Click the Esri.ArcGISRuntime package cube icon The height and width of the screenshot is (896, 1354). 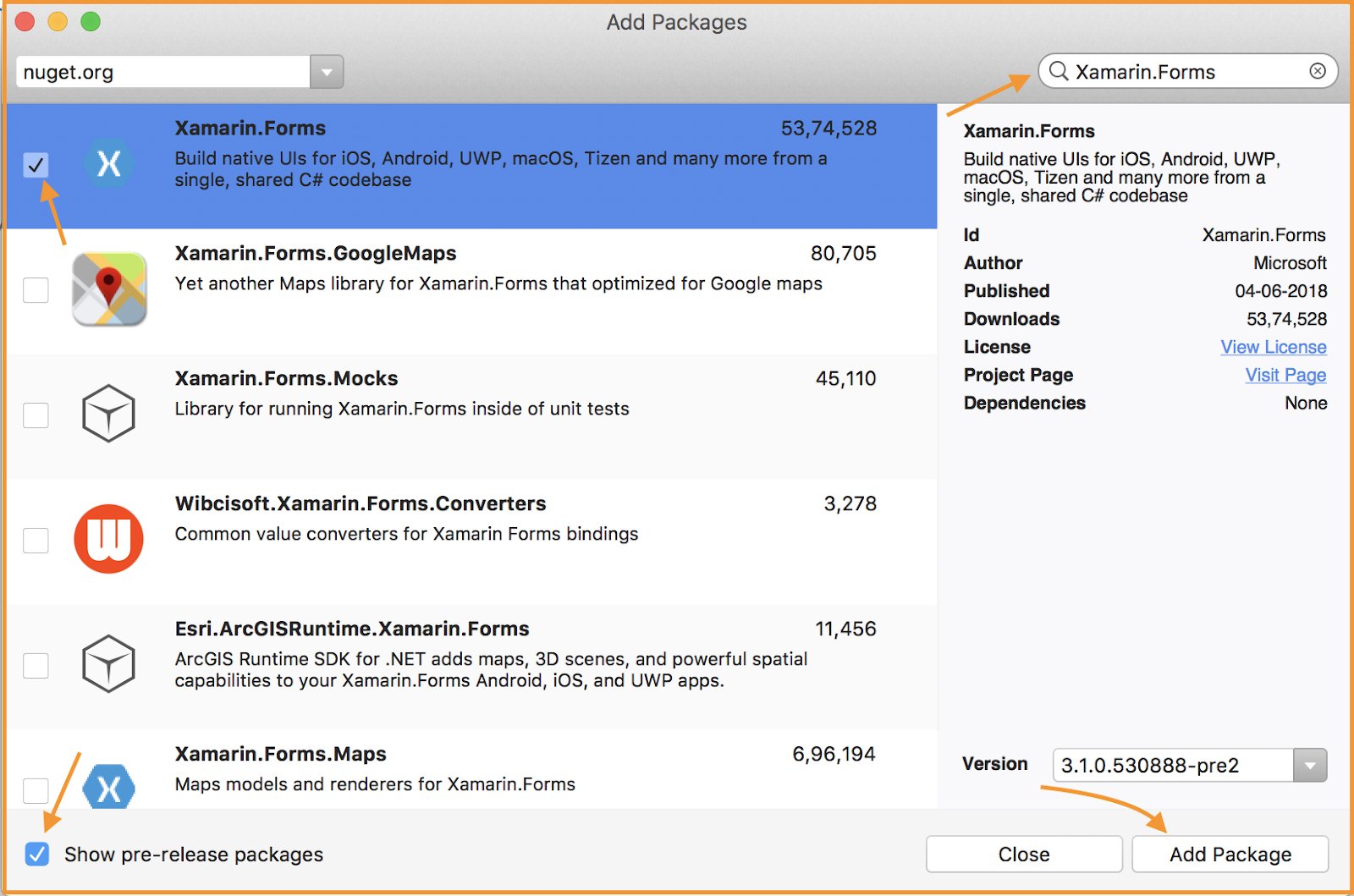(108, 664)
